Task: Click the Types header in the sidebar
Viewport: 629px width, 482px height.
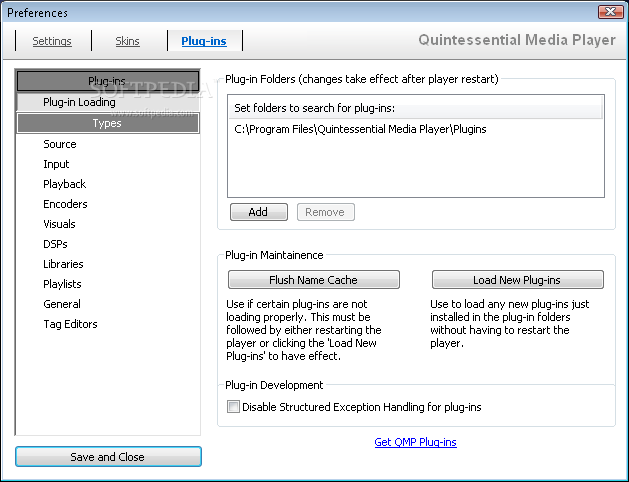Action: point(108,123)
